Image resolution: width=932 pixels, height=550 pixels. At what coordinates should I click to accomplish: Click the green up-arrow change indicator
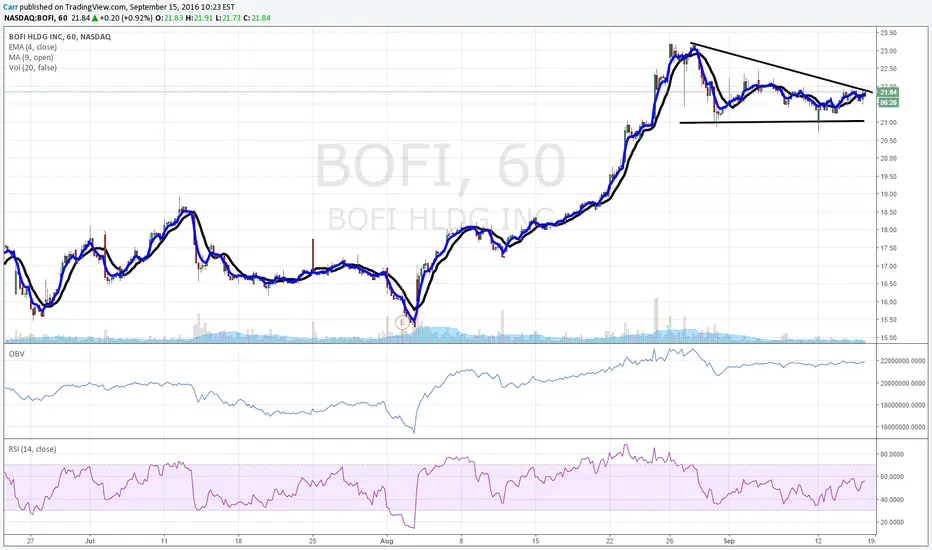click(95, 18)
